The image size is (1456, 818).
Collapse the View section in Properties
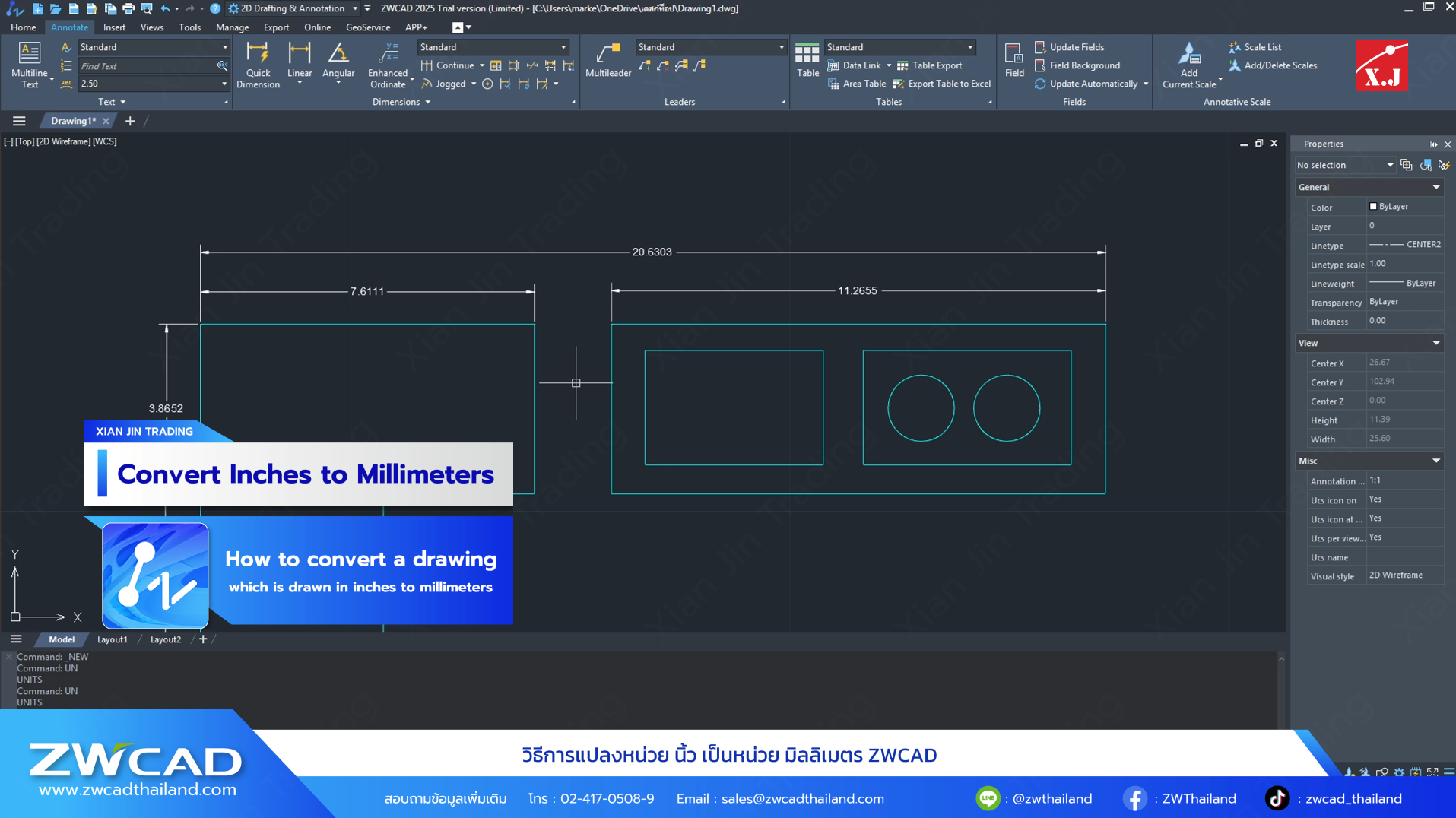[x=1436, y=343]
